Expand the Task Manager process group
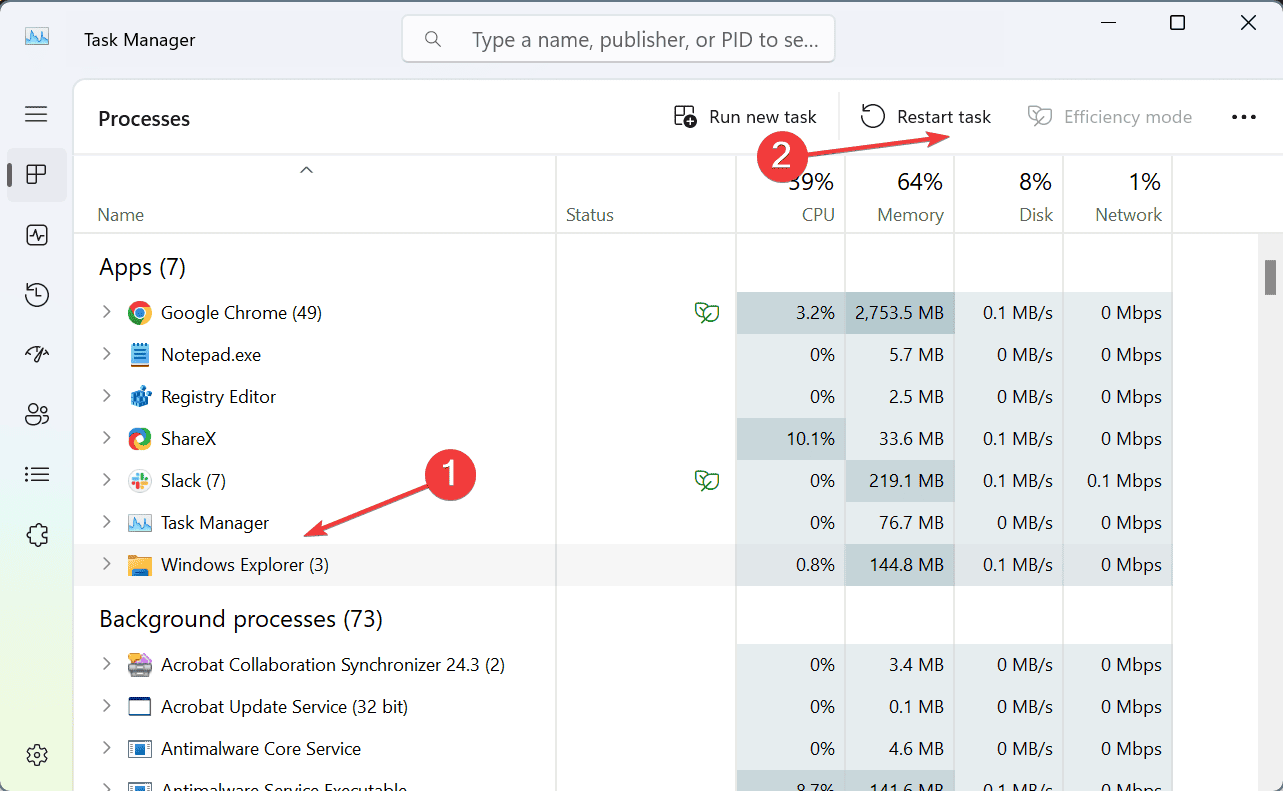 click(x=106, y=523)
